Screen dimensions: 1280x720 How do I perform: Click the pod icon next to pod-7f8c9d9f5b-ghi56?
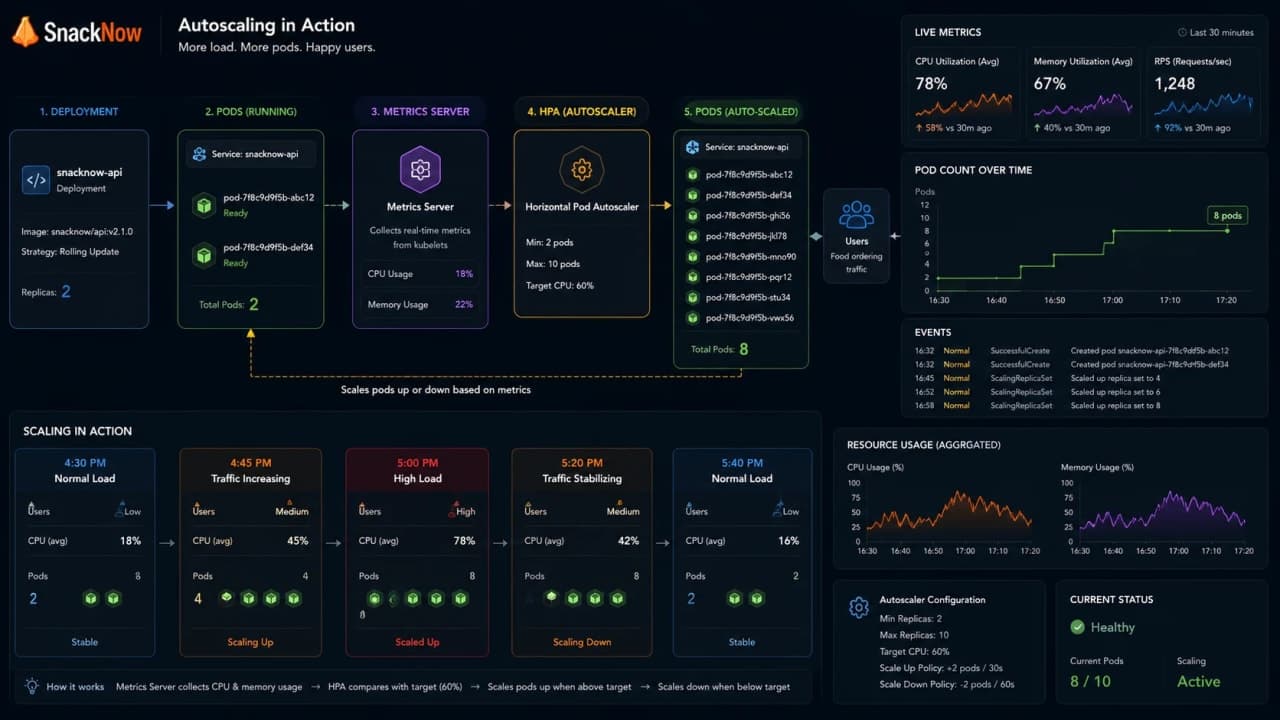tap(692, 215)
